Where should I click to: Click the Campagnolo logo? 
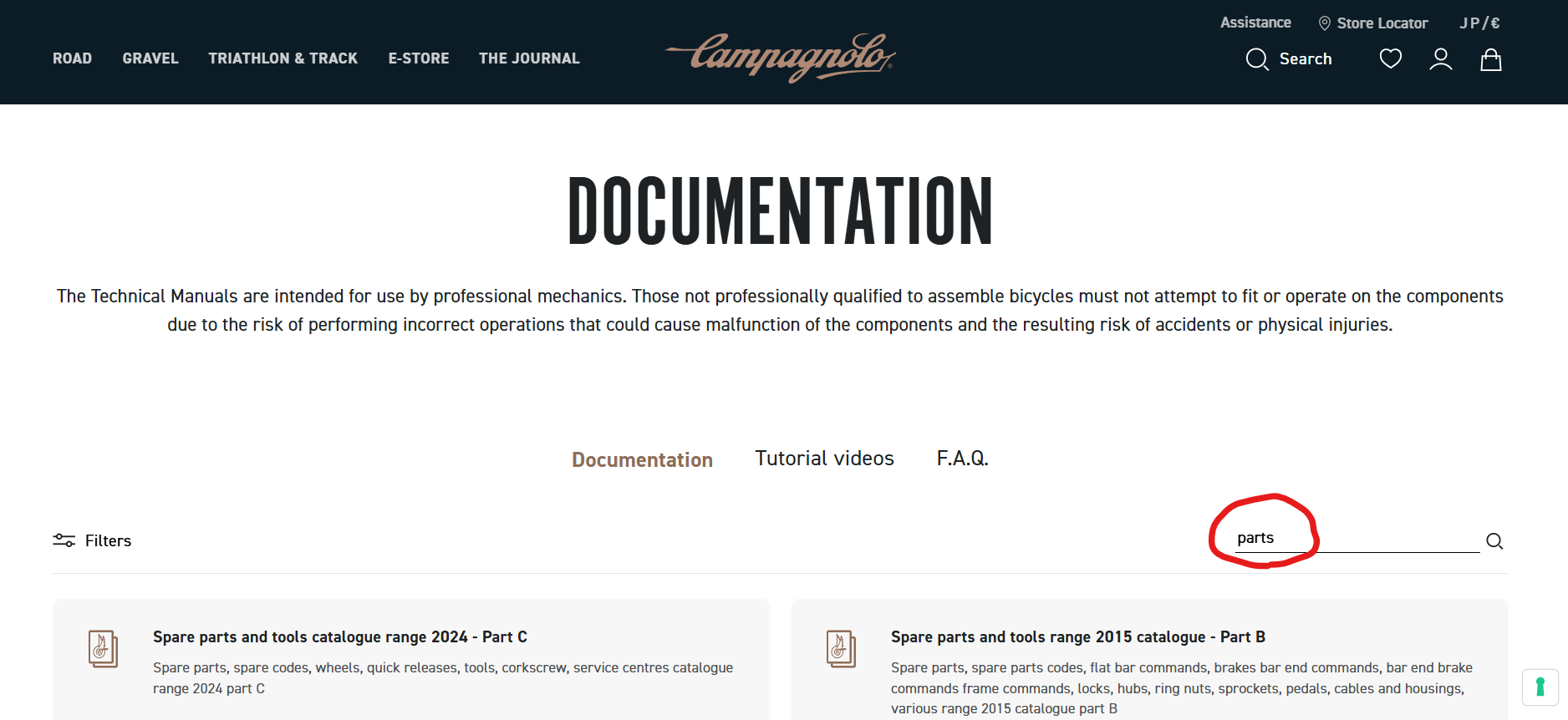coord(780,57)
